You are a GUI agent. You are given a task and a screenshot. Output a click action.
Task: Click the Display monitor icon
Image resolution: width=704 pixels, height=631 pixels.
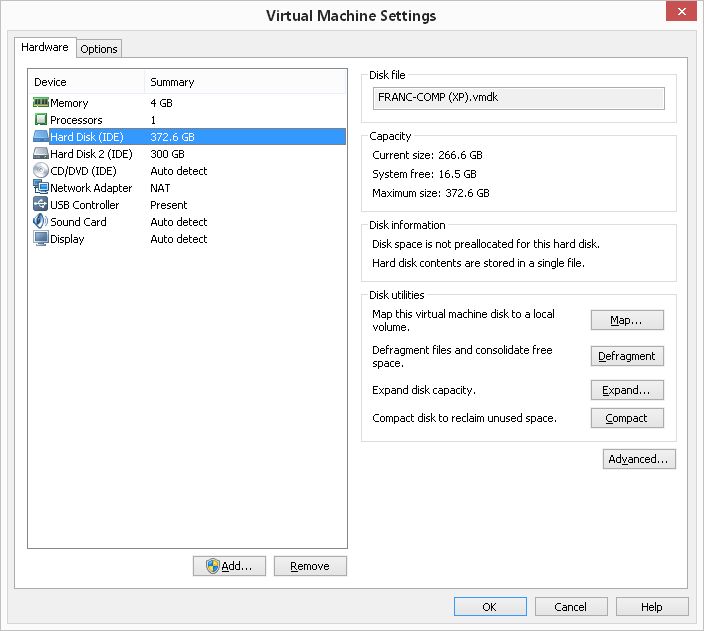[41, 239]
